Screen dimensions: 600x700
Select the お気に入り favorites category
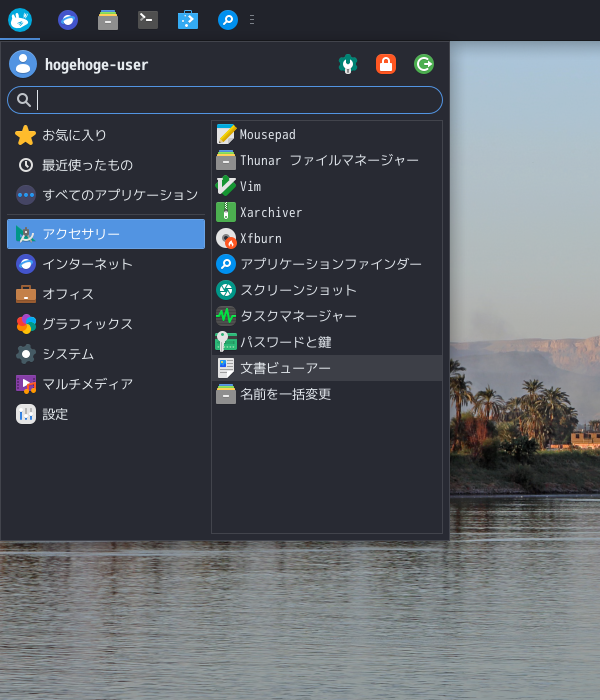click(x=106, y=135)
